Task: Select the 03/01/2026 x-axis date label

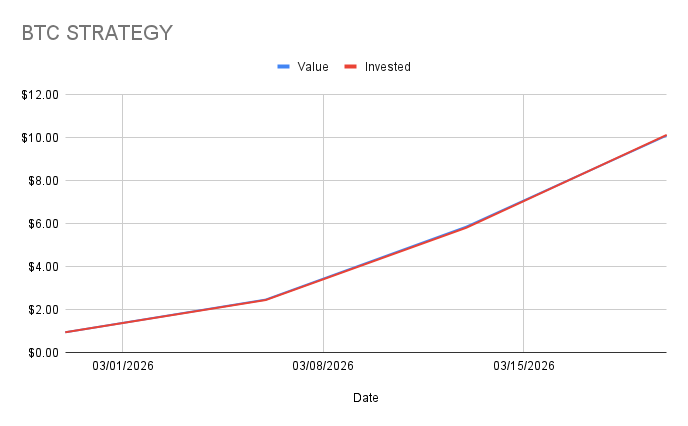Action: [x=122, y=367]
